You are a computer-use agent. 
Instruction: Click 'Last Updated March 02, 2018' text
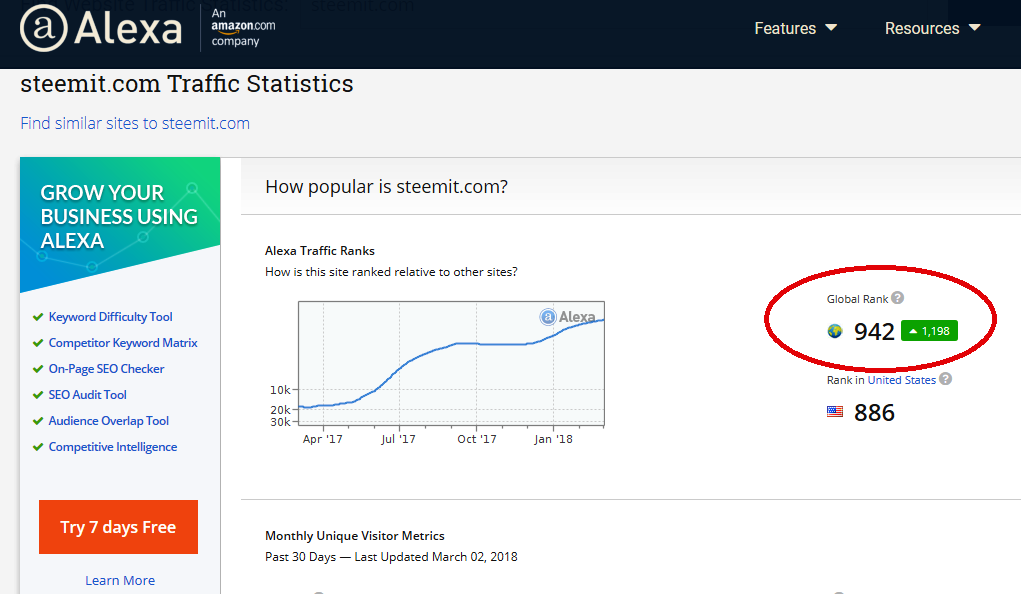coord(436,557)
